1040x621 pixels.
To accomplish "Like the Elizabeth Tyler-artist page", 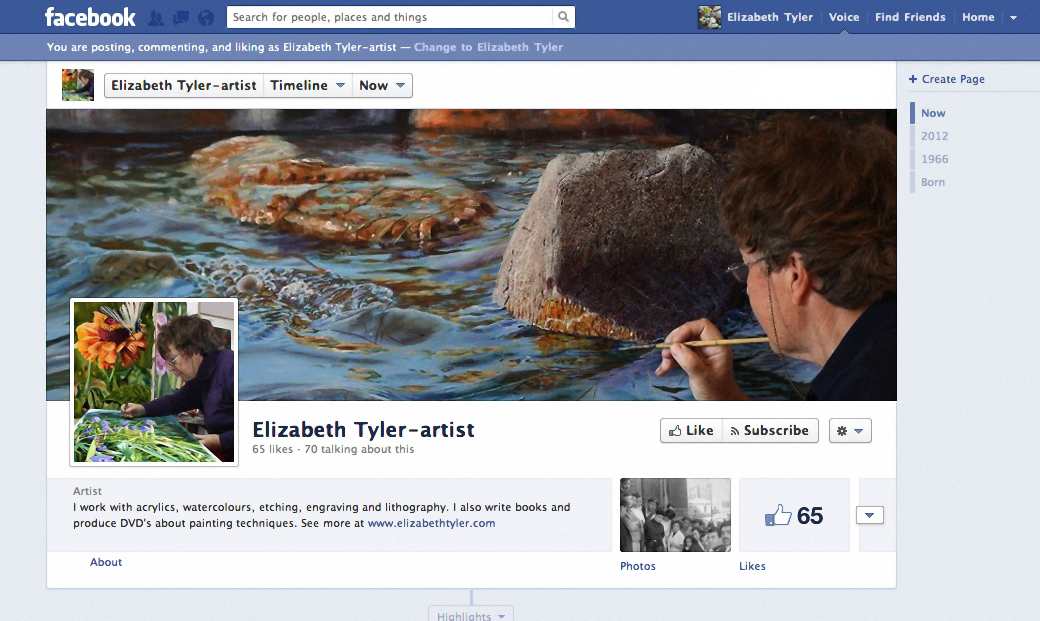I will pos(690,430).
